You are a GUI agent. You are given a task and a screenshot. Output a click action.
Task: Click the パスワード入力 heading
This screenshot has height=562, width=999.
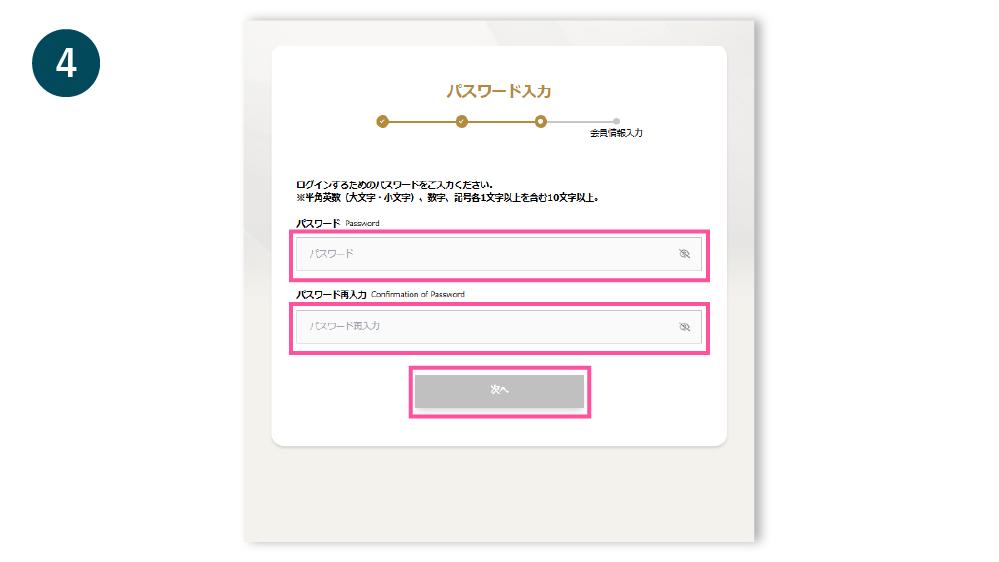tap(499, 91)
